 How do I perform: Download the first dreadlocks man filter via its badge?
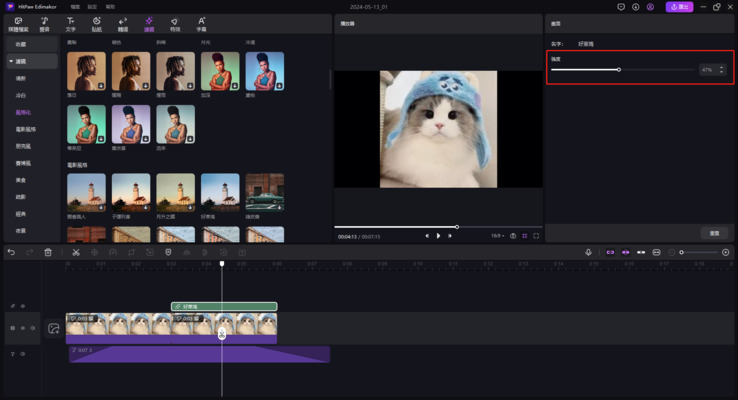point(101,86)
